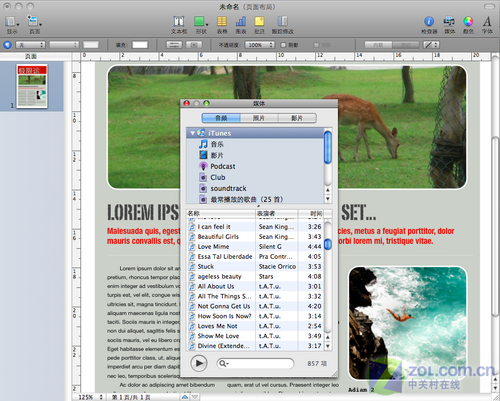Select the song ageless beauty
Screen dimensions: 500x401
[x=255, y=276]
